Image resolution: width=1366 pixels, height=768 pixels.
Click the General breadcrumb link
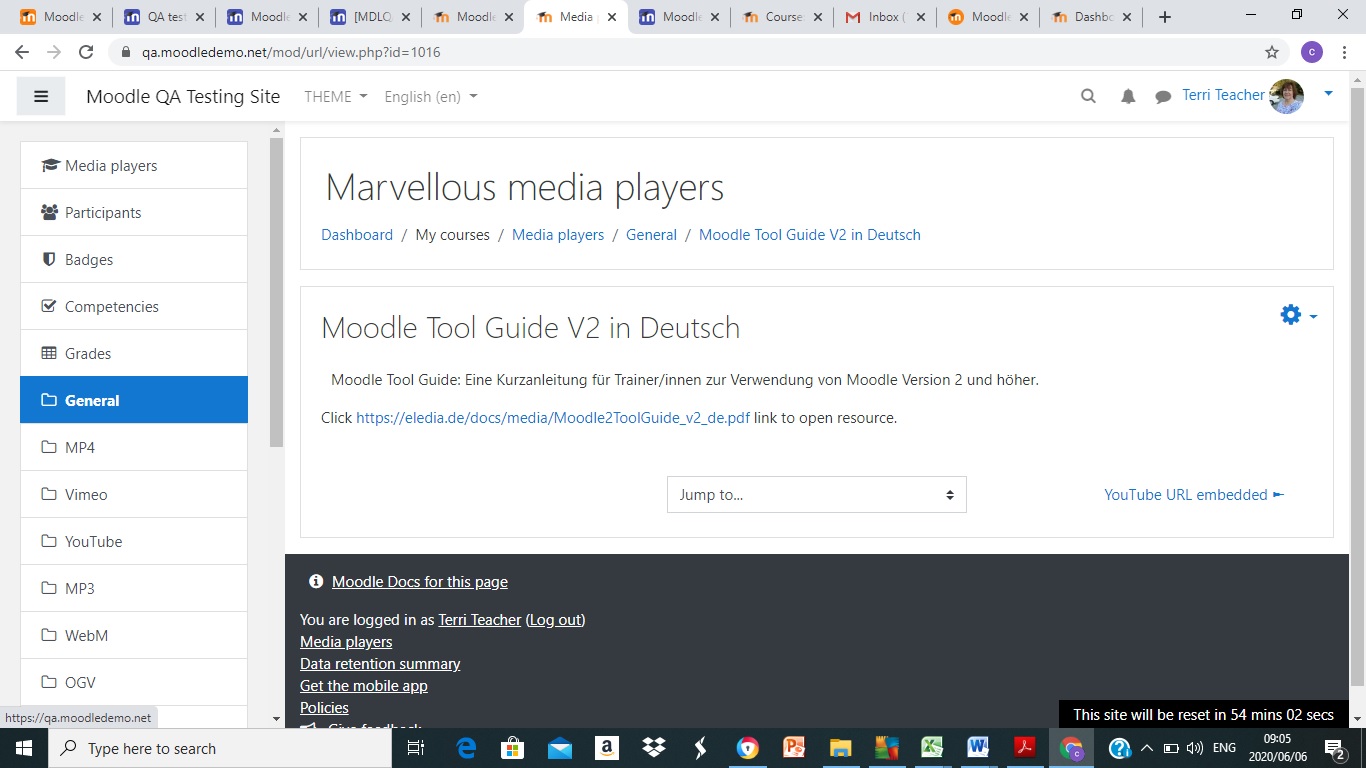coord(651,235)
